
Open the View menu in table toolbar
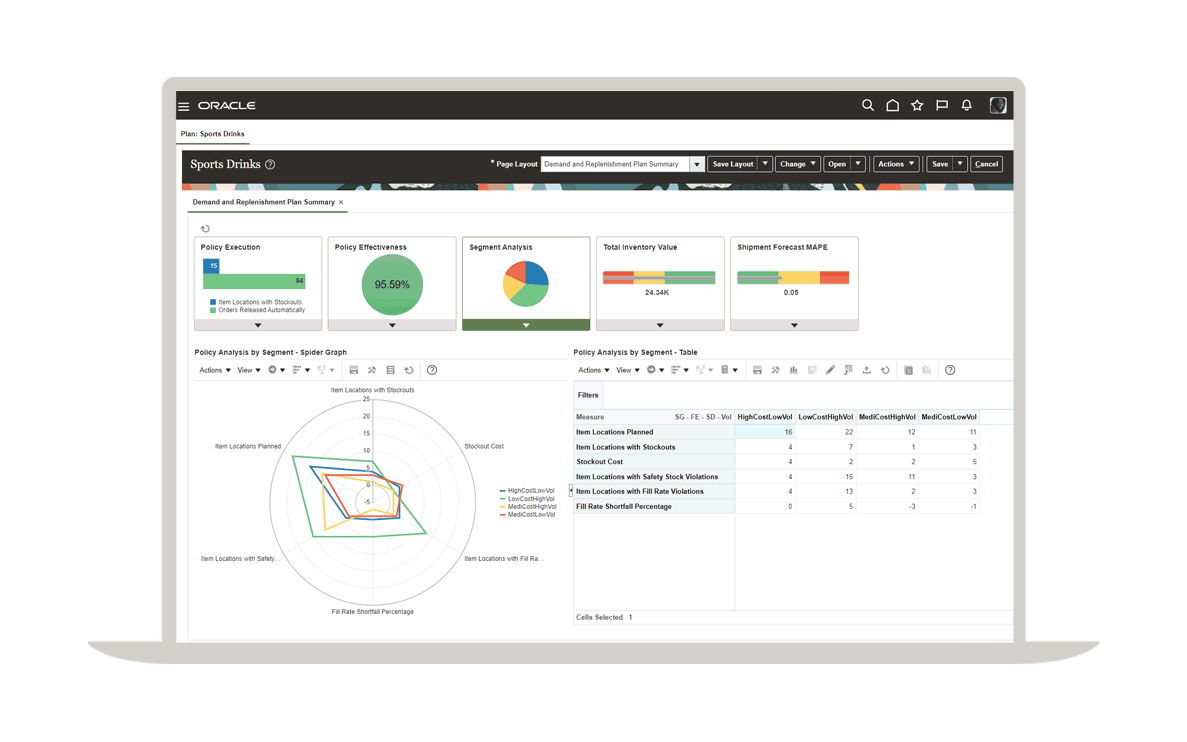tap(627, 370)
